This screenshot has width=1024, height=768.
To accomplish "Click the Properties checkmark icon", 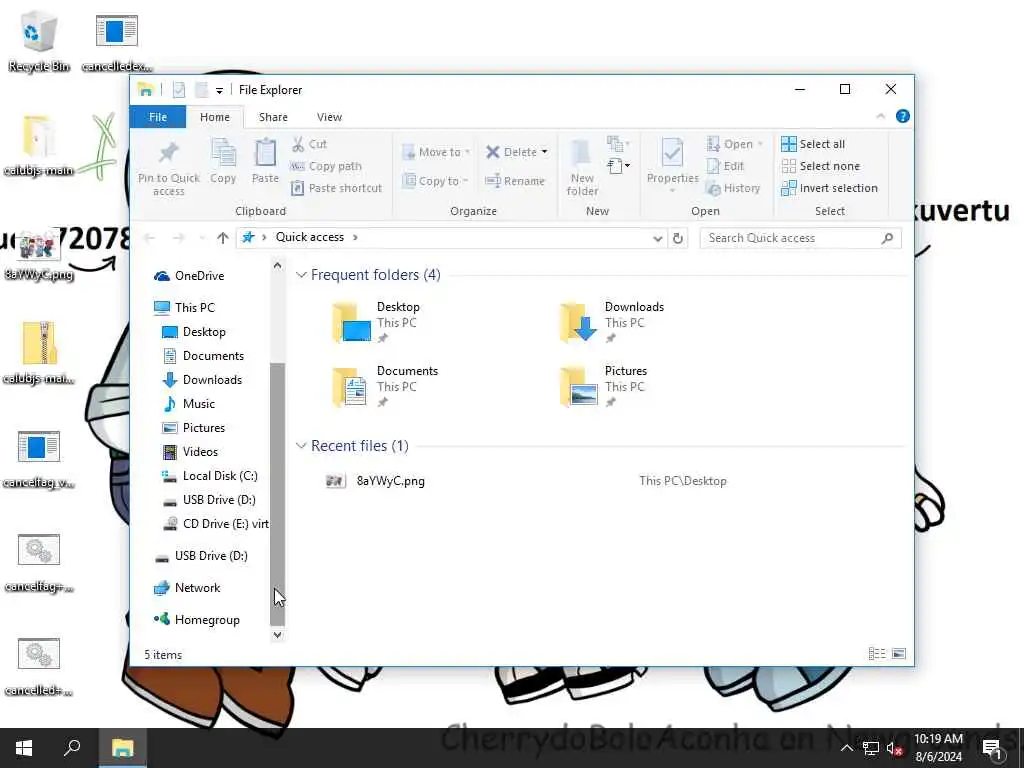I will point(672,153).
